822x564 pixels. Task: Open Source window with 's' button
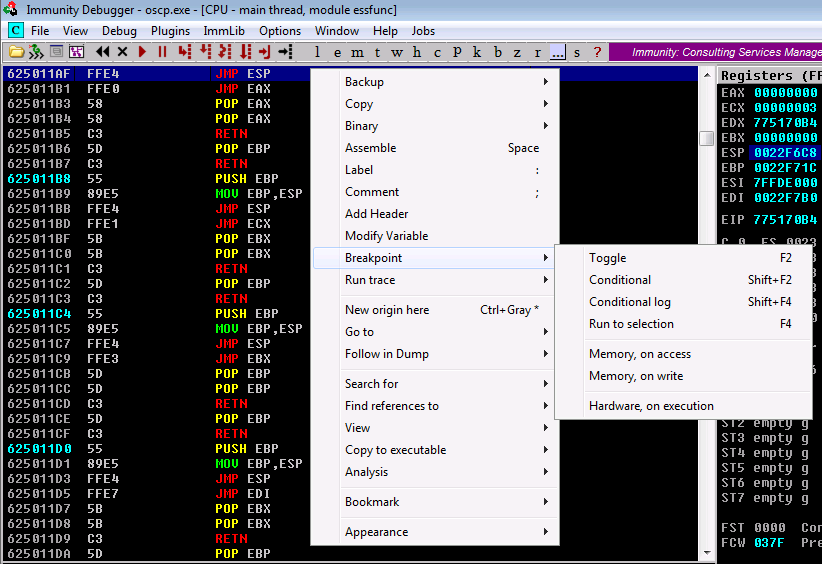(577, 52)
